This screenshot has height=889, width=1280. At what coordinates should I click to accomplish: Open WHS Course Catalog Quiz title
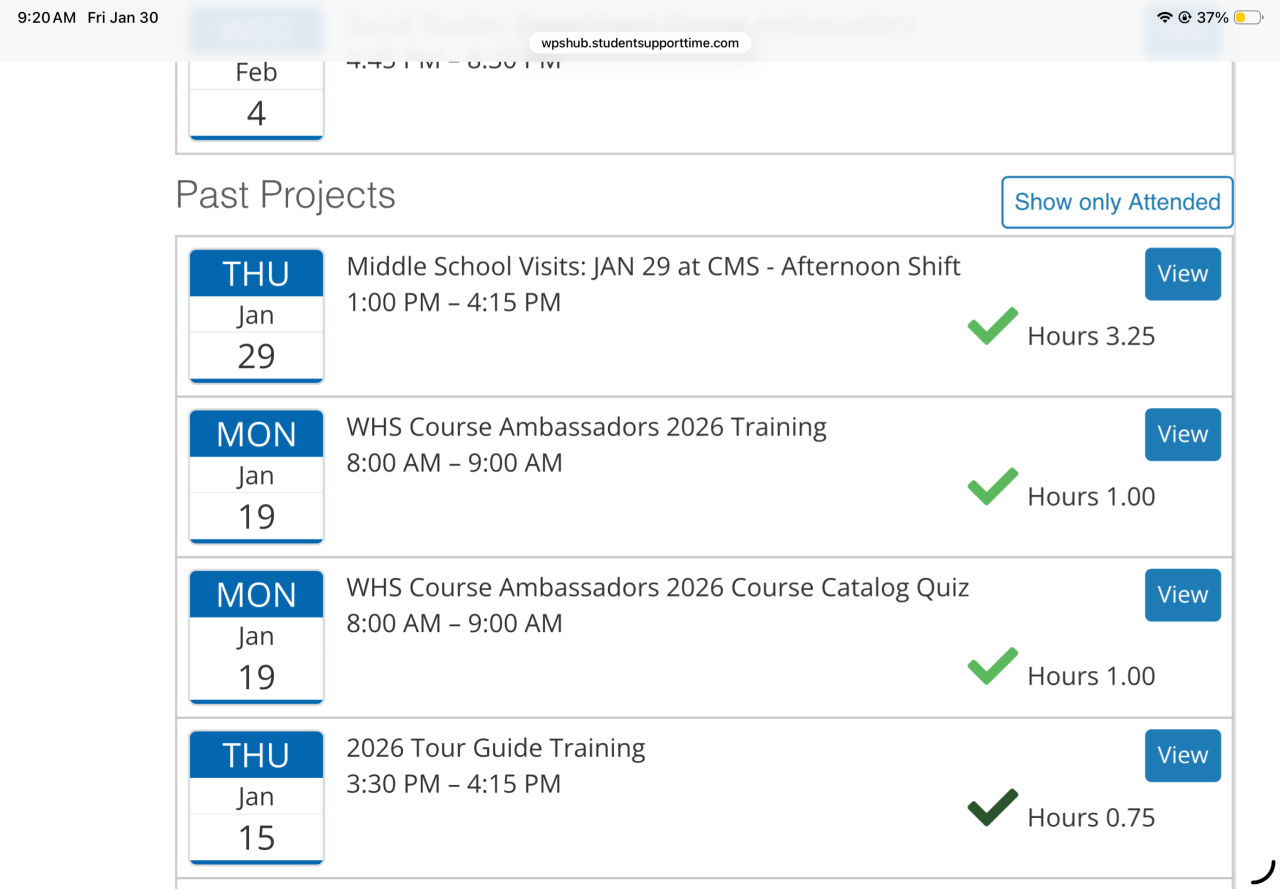(x=657, y=587)
